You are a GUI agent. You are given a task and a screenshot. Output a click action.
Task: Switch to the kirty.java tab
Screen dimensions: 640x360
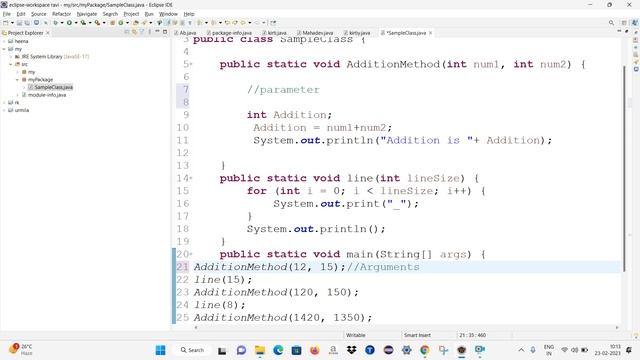[x=357, y=33]
